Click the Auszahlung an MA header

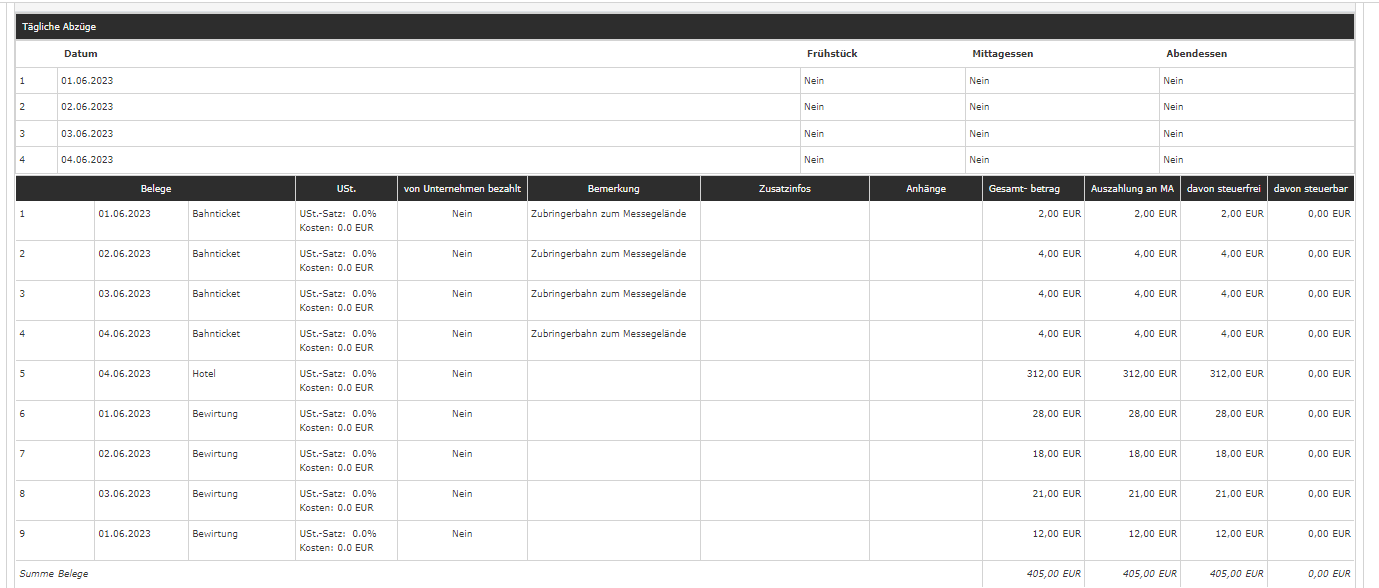coord(1132,189)
